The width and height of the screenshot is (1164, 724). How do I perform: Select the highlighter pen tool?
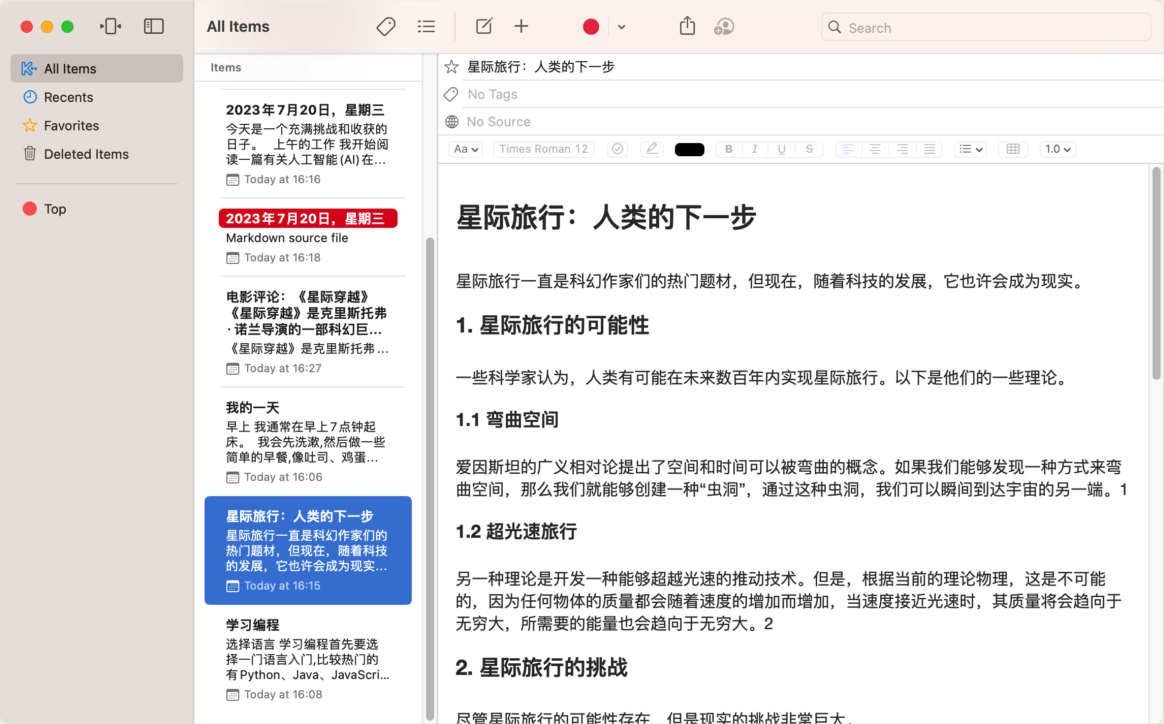pos(651,149)
